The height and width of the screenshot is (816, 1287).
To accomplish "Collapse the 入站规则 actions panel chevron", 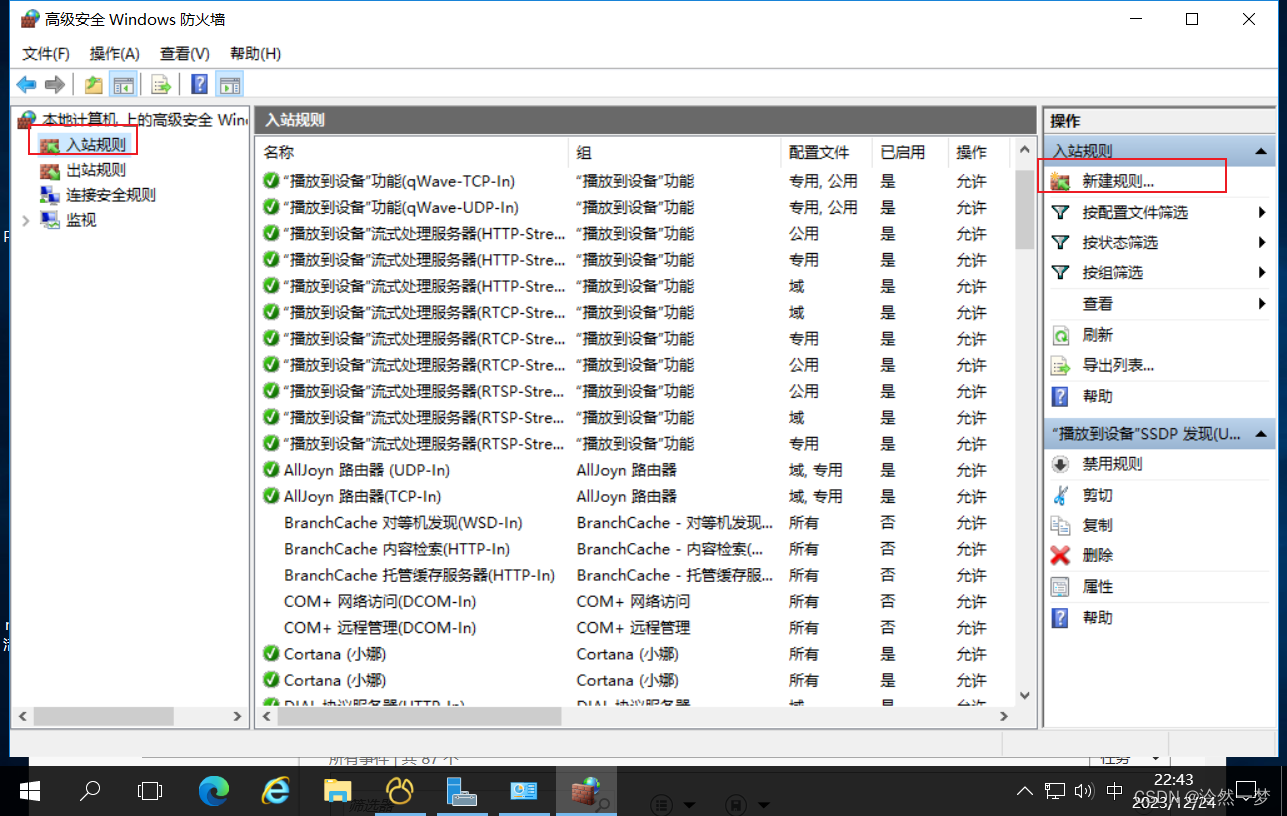I will pos(1259,150).
